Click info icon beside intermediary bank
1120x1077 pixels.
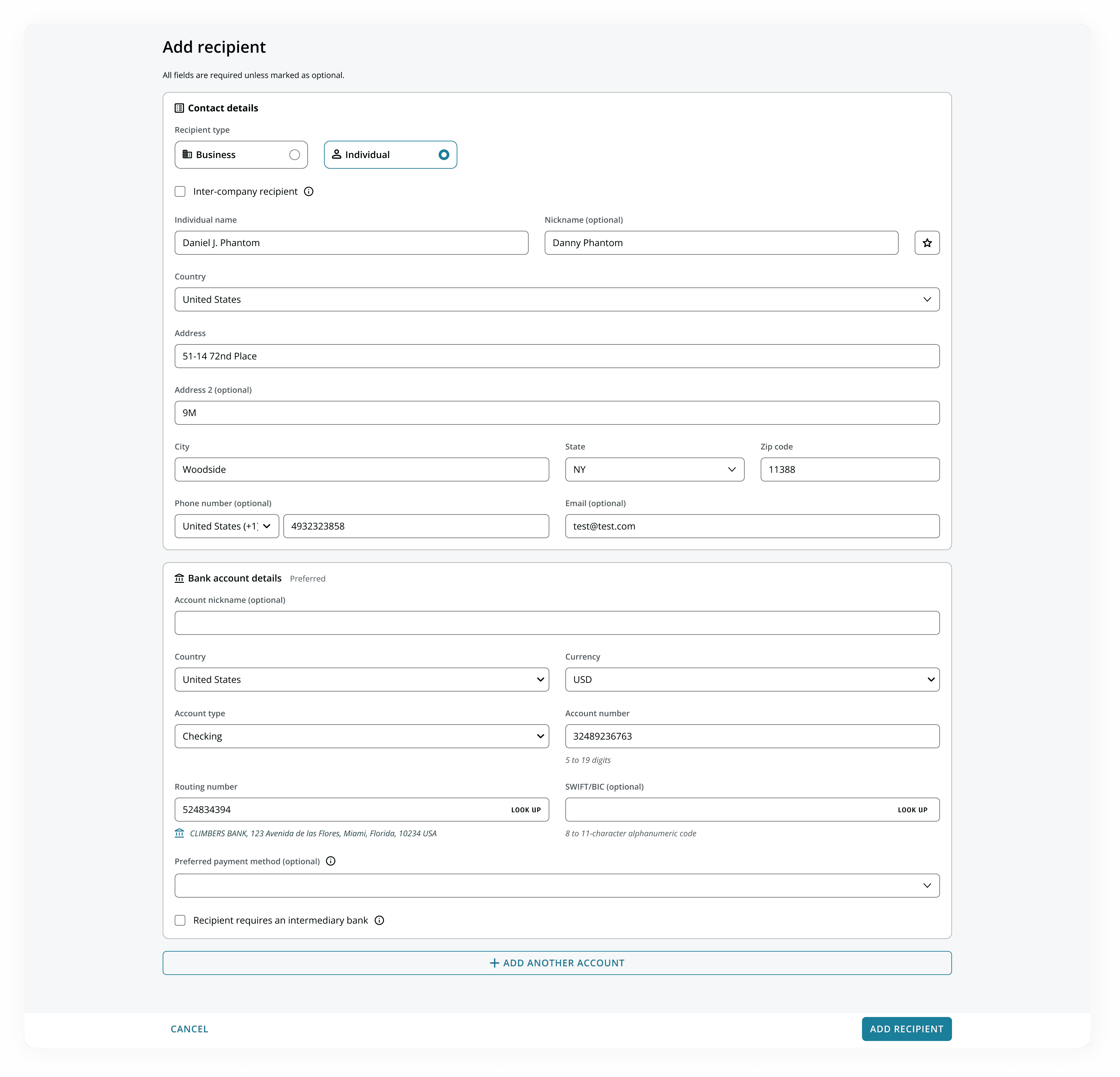379,920
